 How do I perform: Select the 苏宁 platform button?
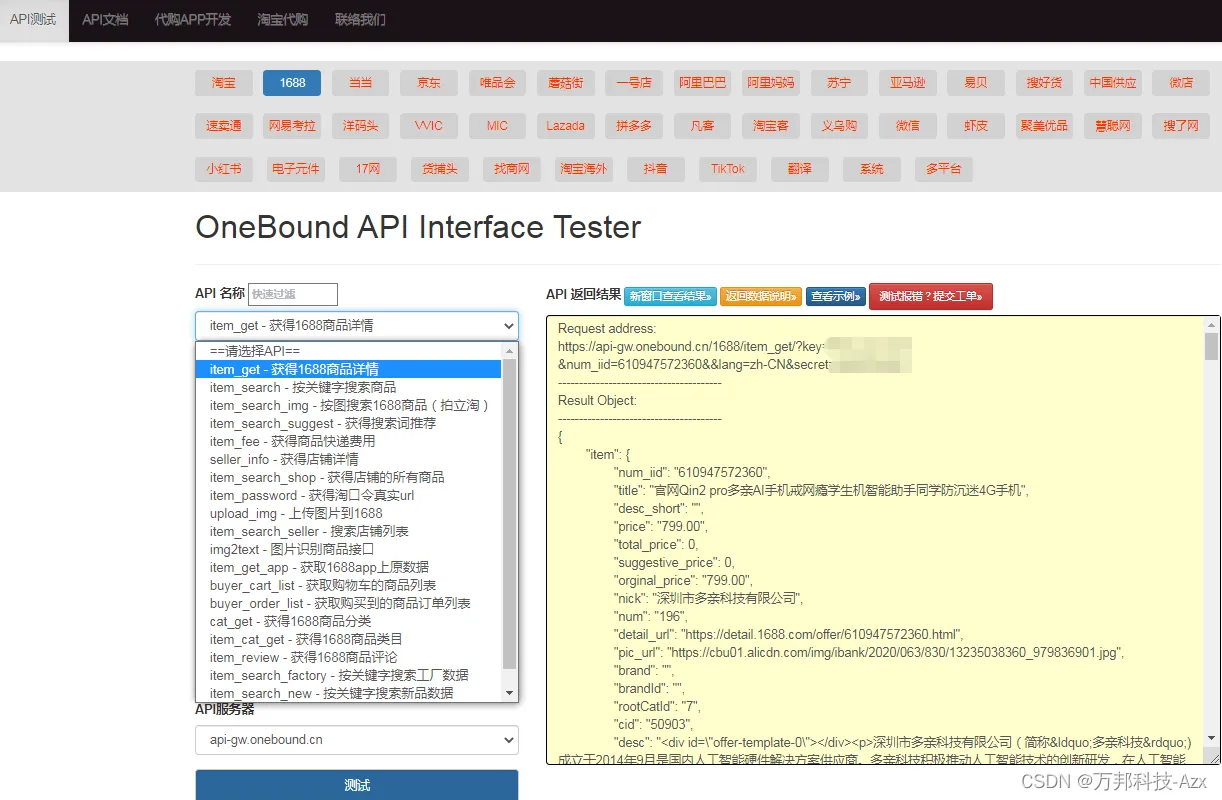839,83
